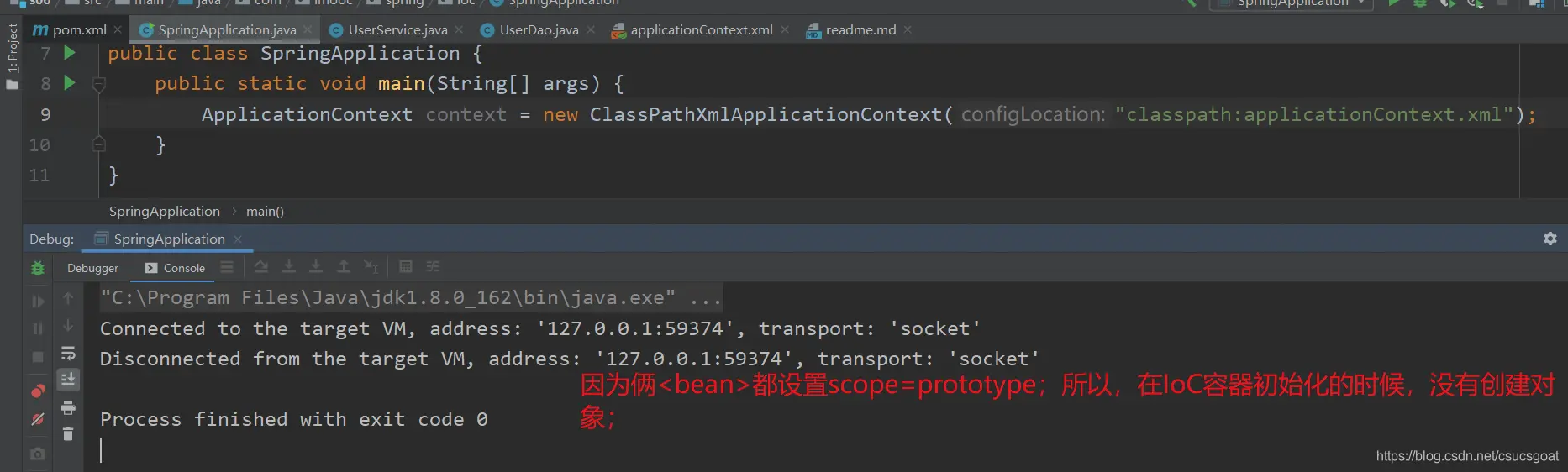Click the print console output icon

(68, 408)
